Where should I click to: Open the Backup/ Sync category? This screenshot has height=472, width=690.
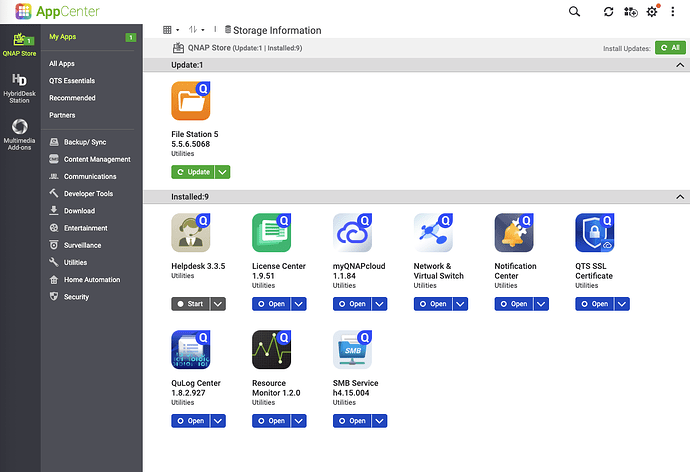[84, 142]
